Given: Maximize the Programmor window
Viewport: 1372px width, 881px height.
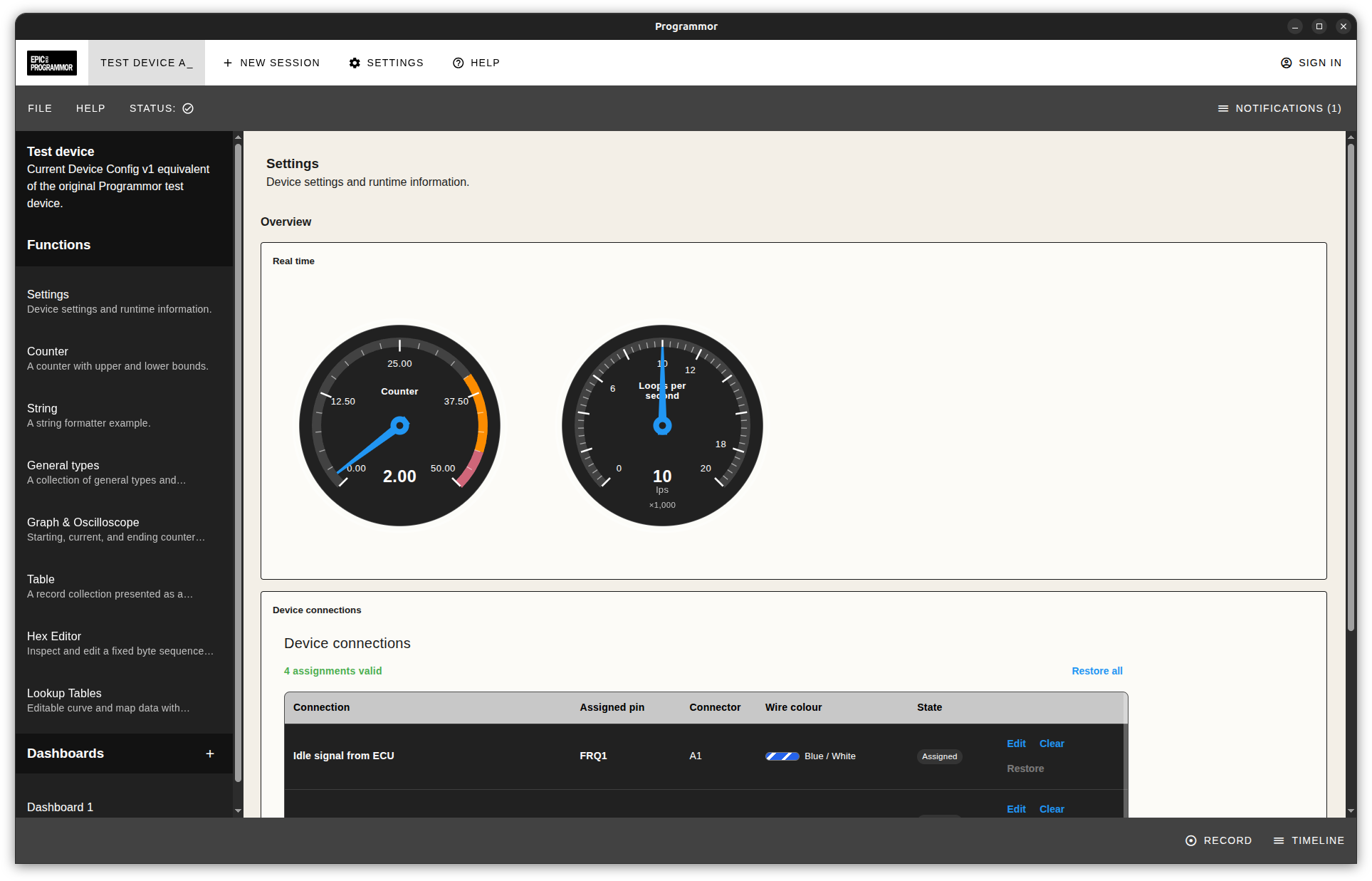Looking at the screenshot, I should (1319, 26).
